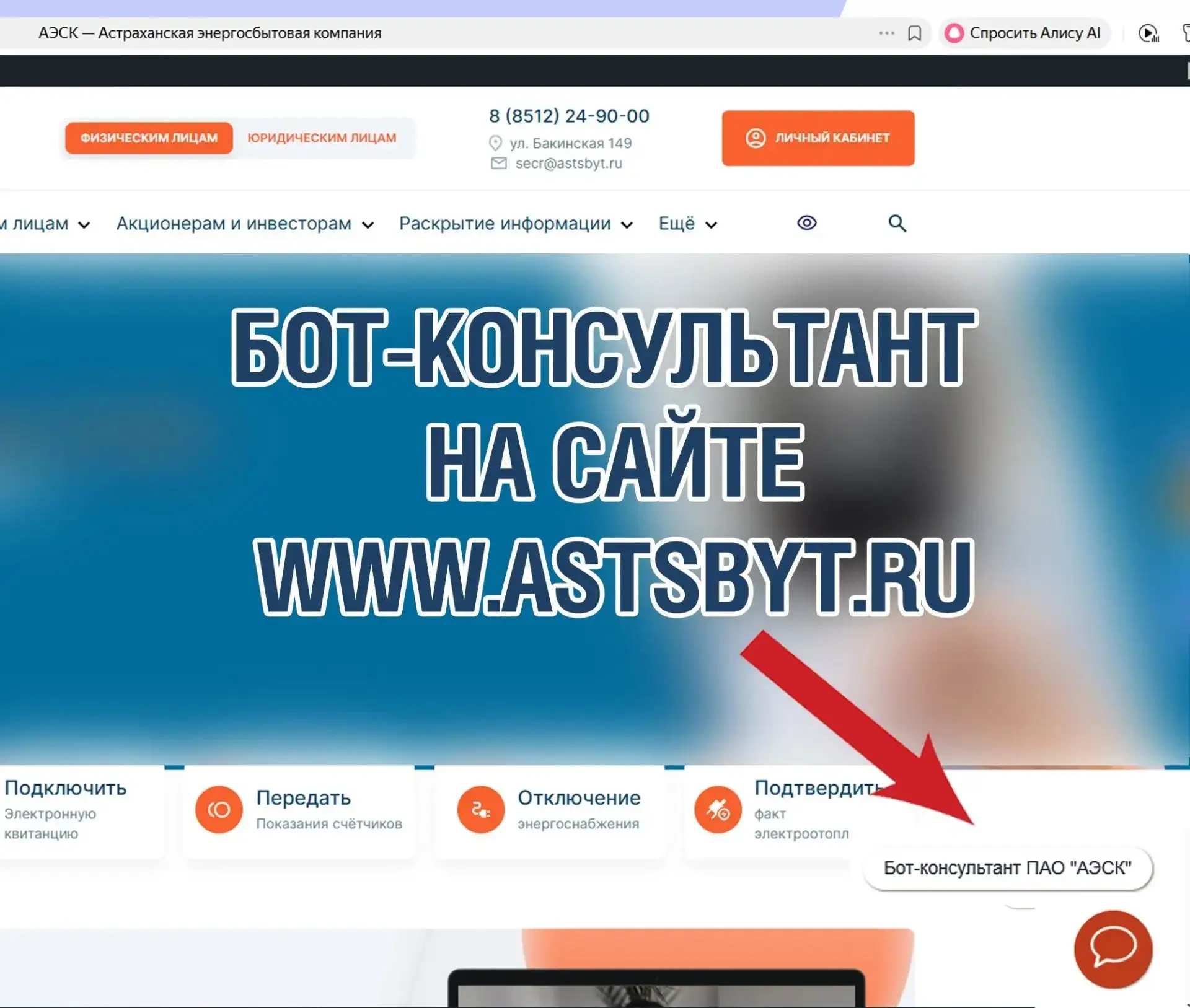This screenshot has width=1190, height=1008.
Task: Click the browser bookmark icon
Action: tap(914, 33)
